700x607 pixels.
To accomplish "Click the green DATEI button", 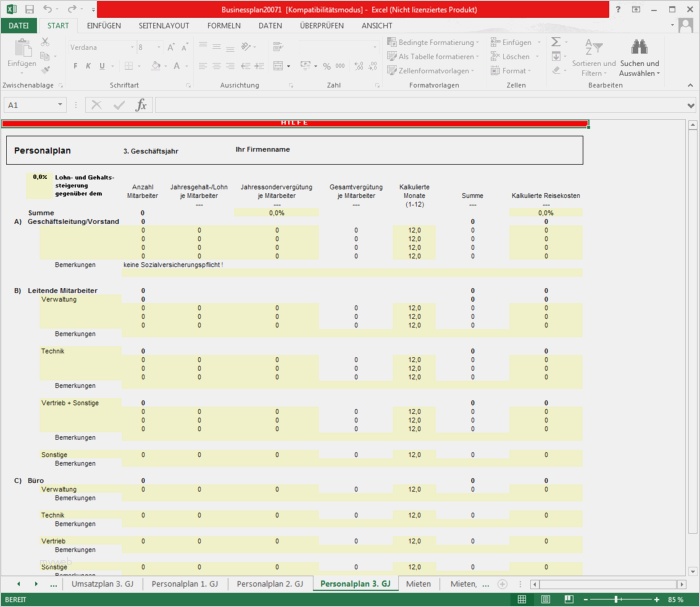I will [18, 25].
